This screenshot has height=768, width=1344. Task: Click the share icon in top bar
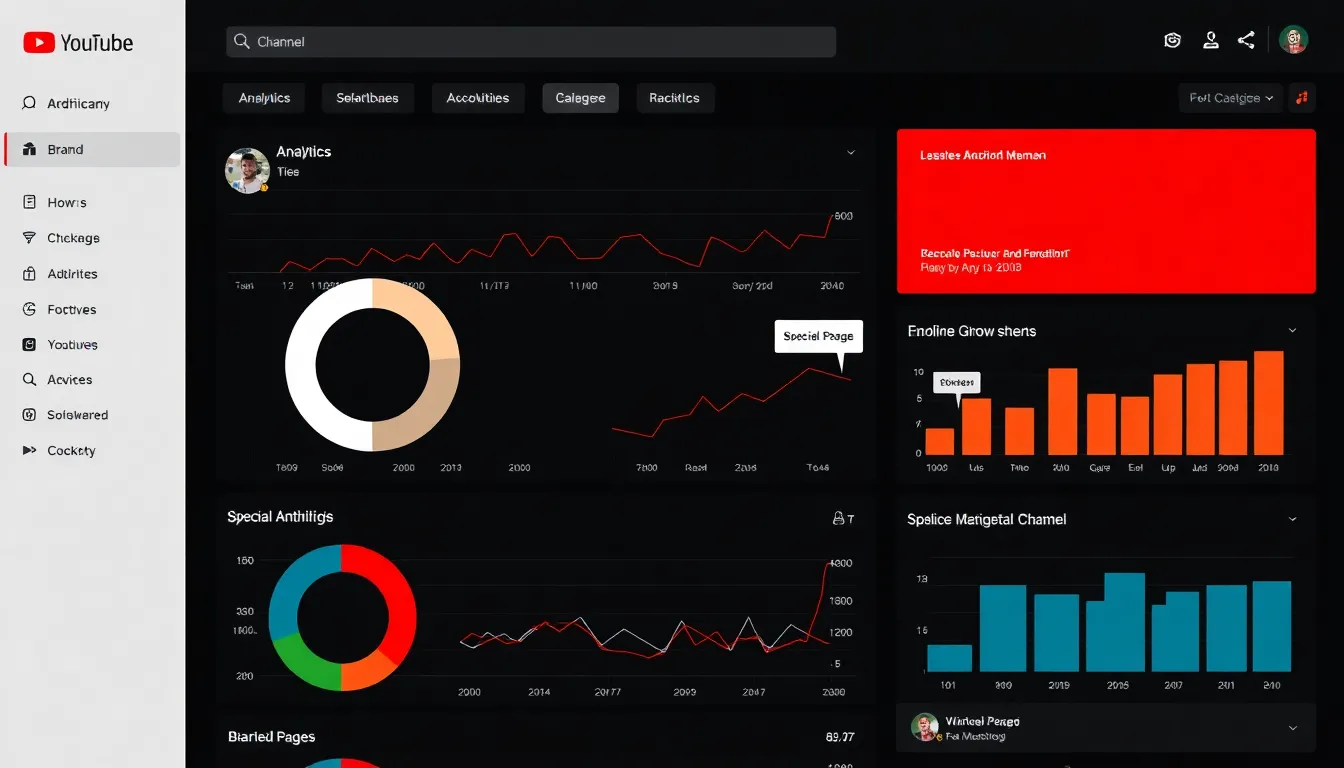1246,40
